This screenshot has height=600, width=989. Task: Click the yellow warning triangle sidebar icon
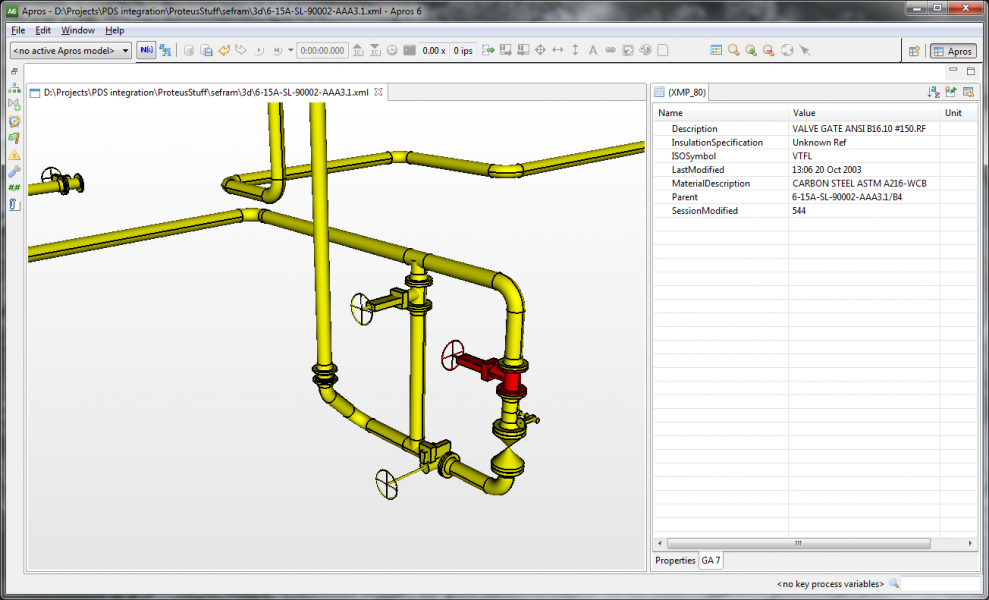click(x=14, y=155)
